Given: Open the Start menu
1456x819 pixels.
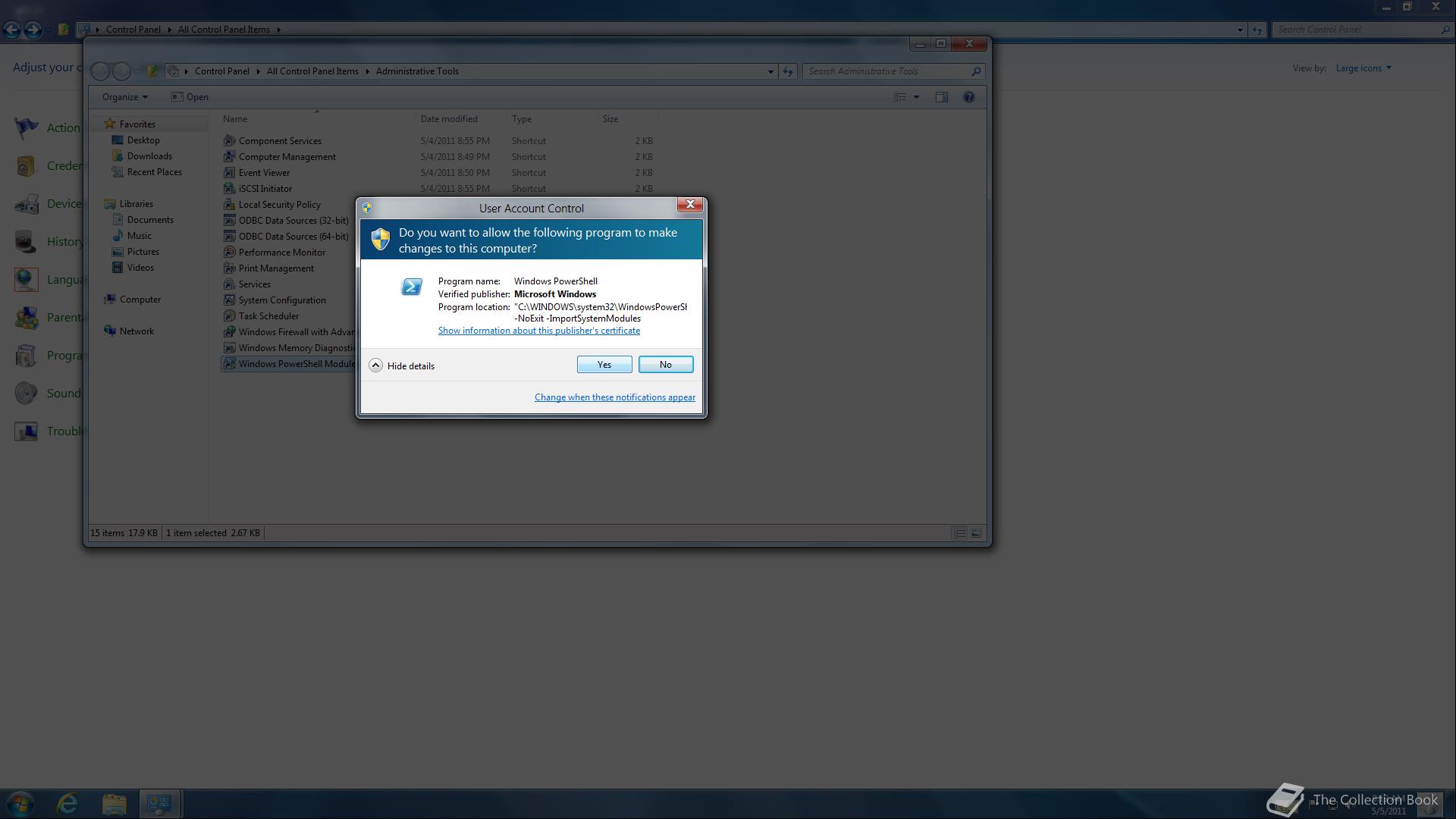Looking at the screenshot, I should 20,804.
